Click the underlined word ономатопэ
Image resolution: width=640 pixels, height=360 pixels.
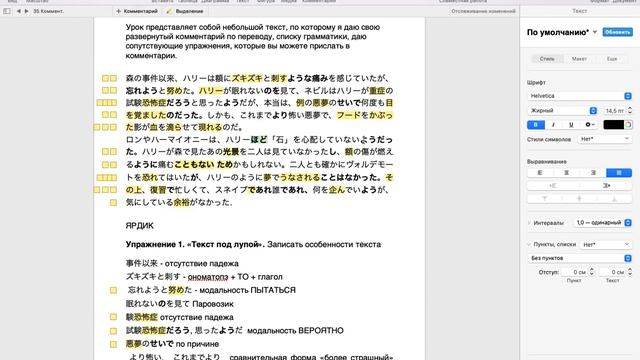[x=208, y=277]
